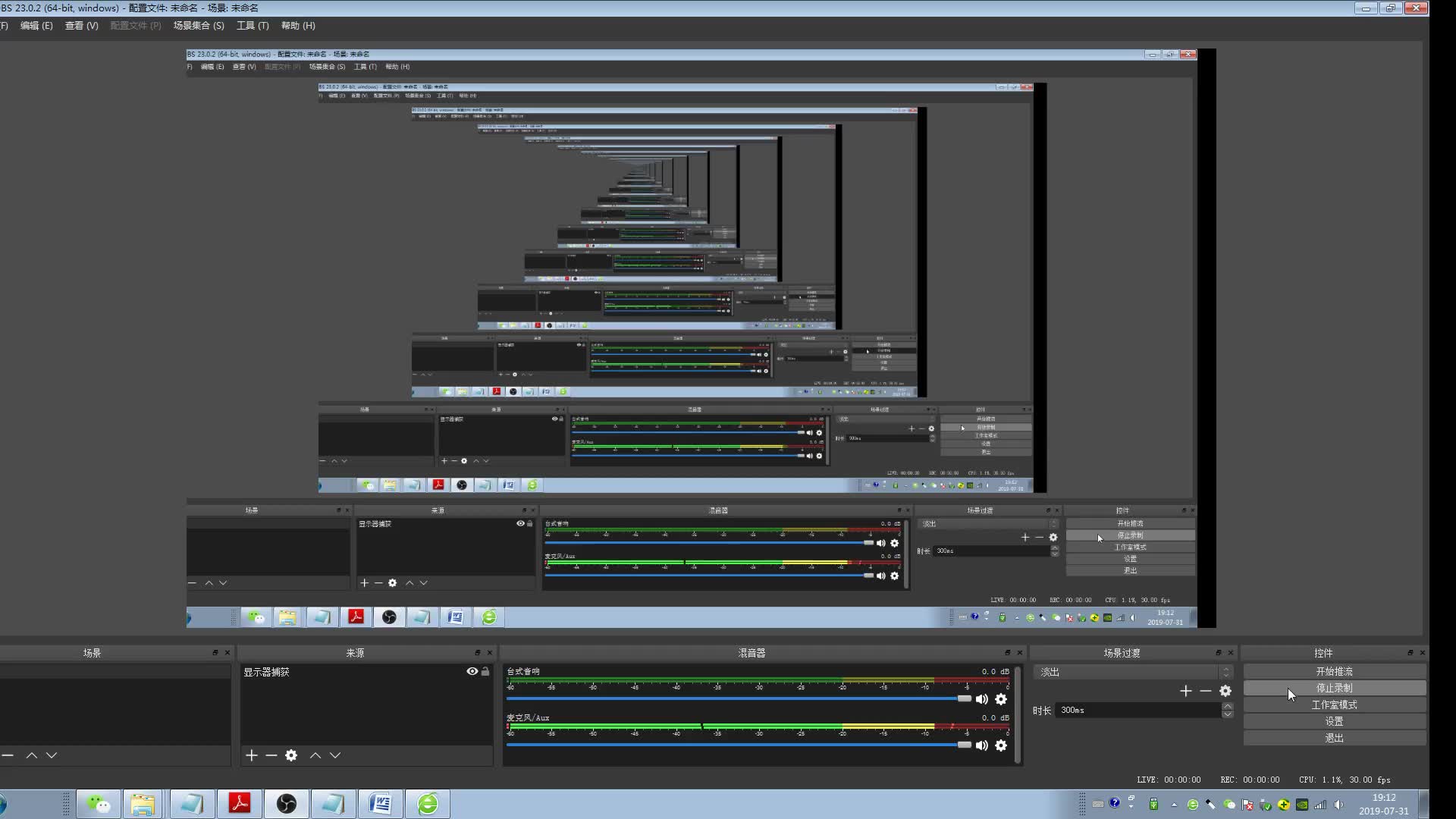Toggle mute on 台式音响 mixer channel

pyautogui.click(x=981, y=699)
